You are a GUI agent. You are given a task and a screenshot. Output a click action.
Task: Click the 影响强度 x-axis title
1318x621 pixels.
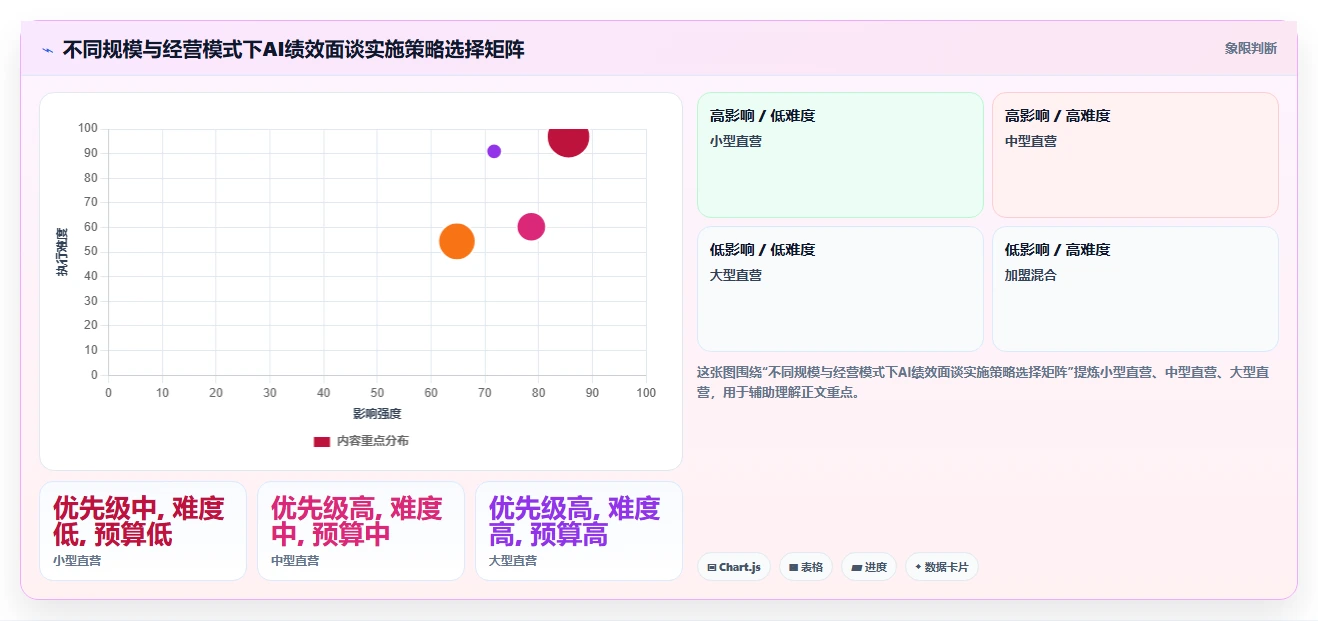tap(377, 413)
